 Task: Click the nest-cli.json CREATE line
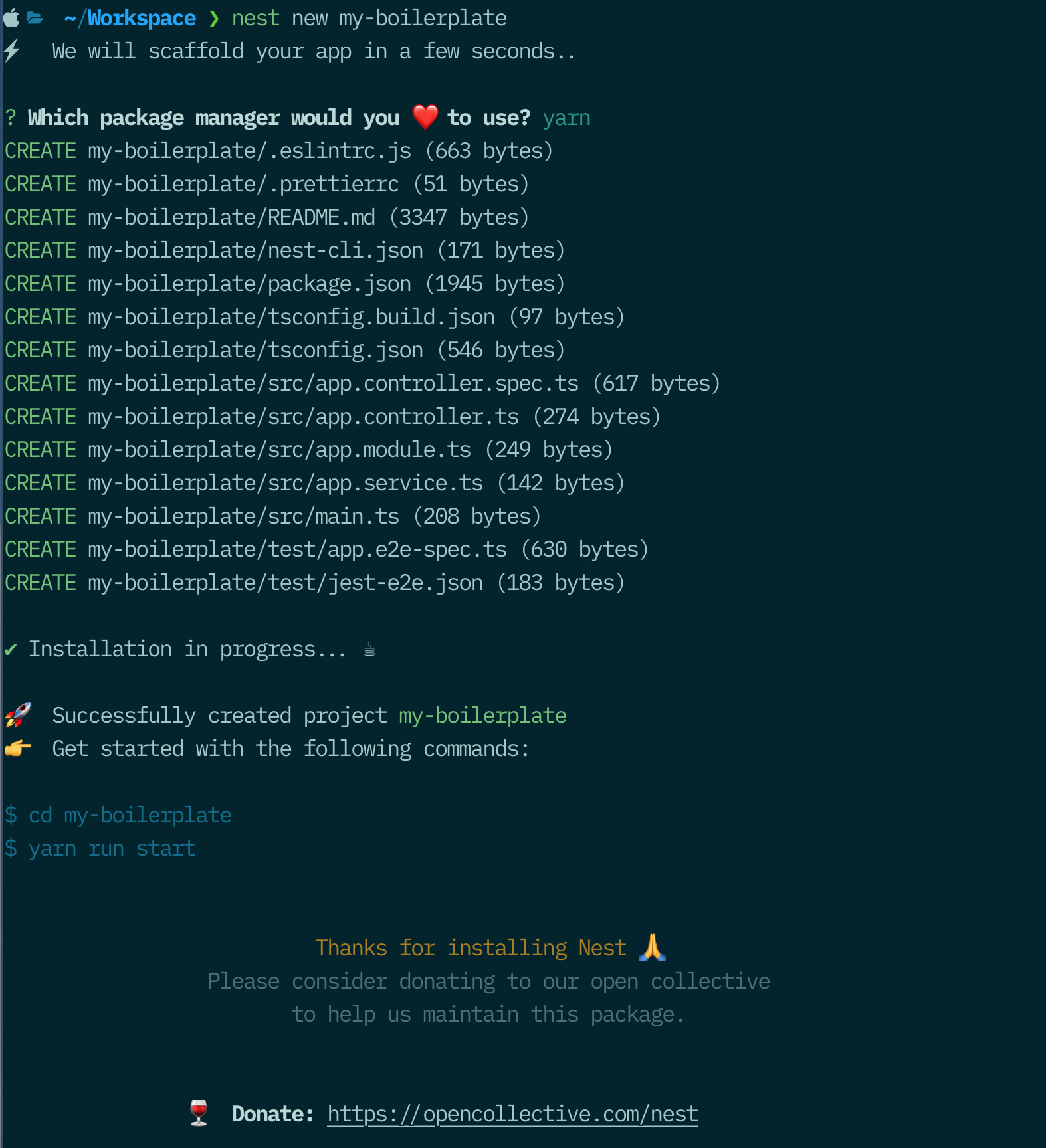click(x=284, y=251)
